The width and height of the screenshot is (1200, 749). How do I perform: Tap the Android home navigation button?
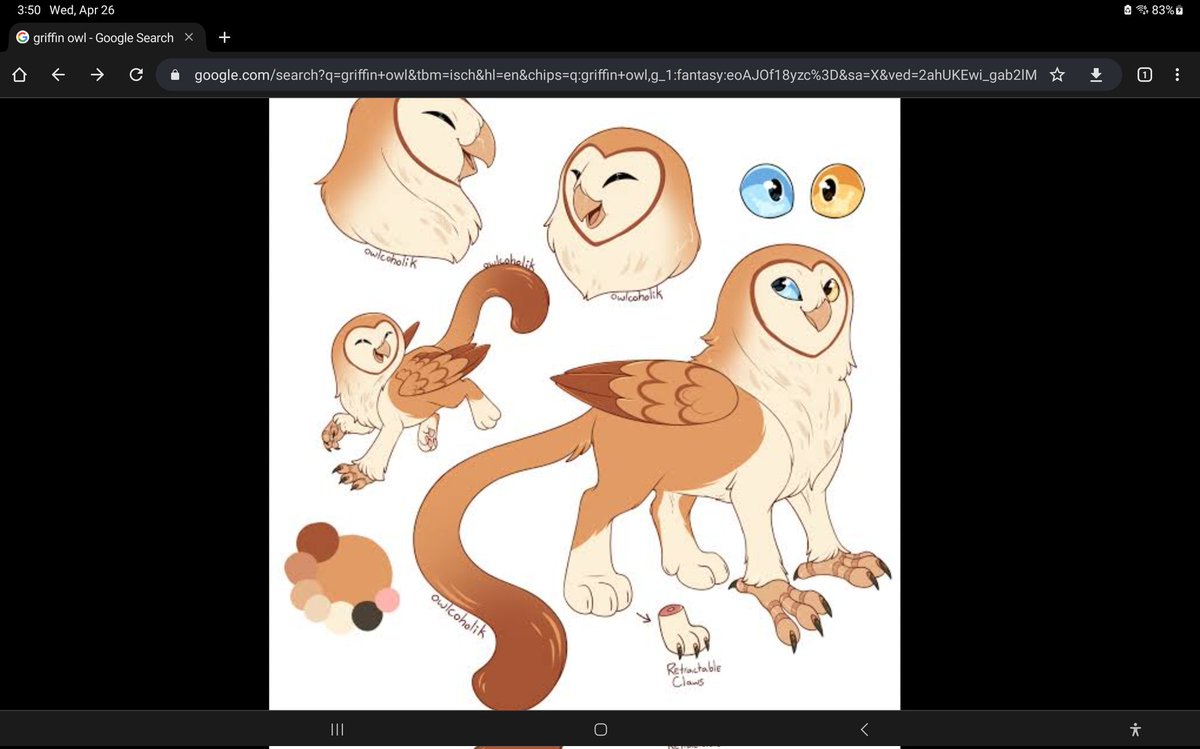[x=600, y=730]
